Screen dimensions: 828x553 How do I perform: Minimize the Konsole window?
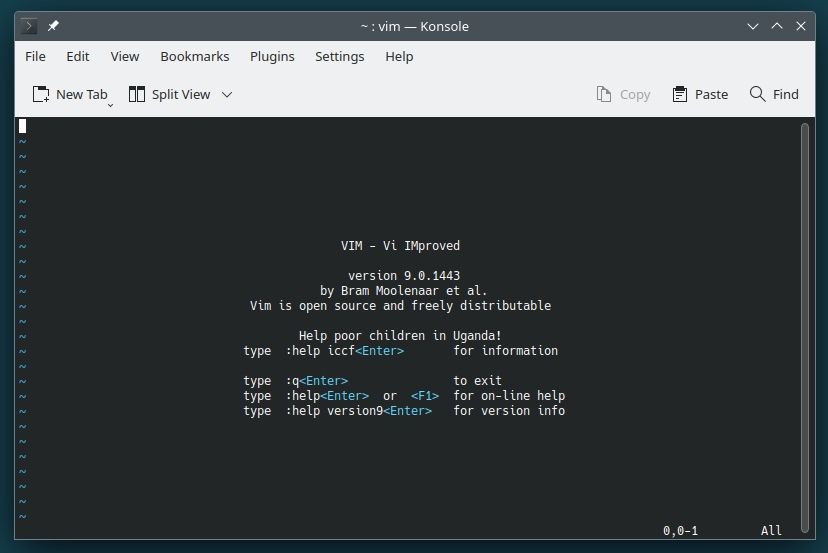753,26
